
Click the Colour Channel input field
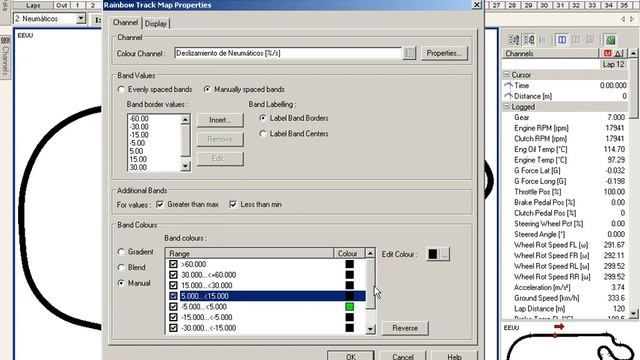pyautogui.click(x=288, y=53)
